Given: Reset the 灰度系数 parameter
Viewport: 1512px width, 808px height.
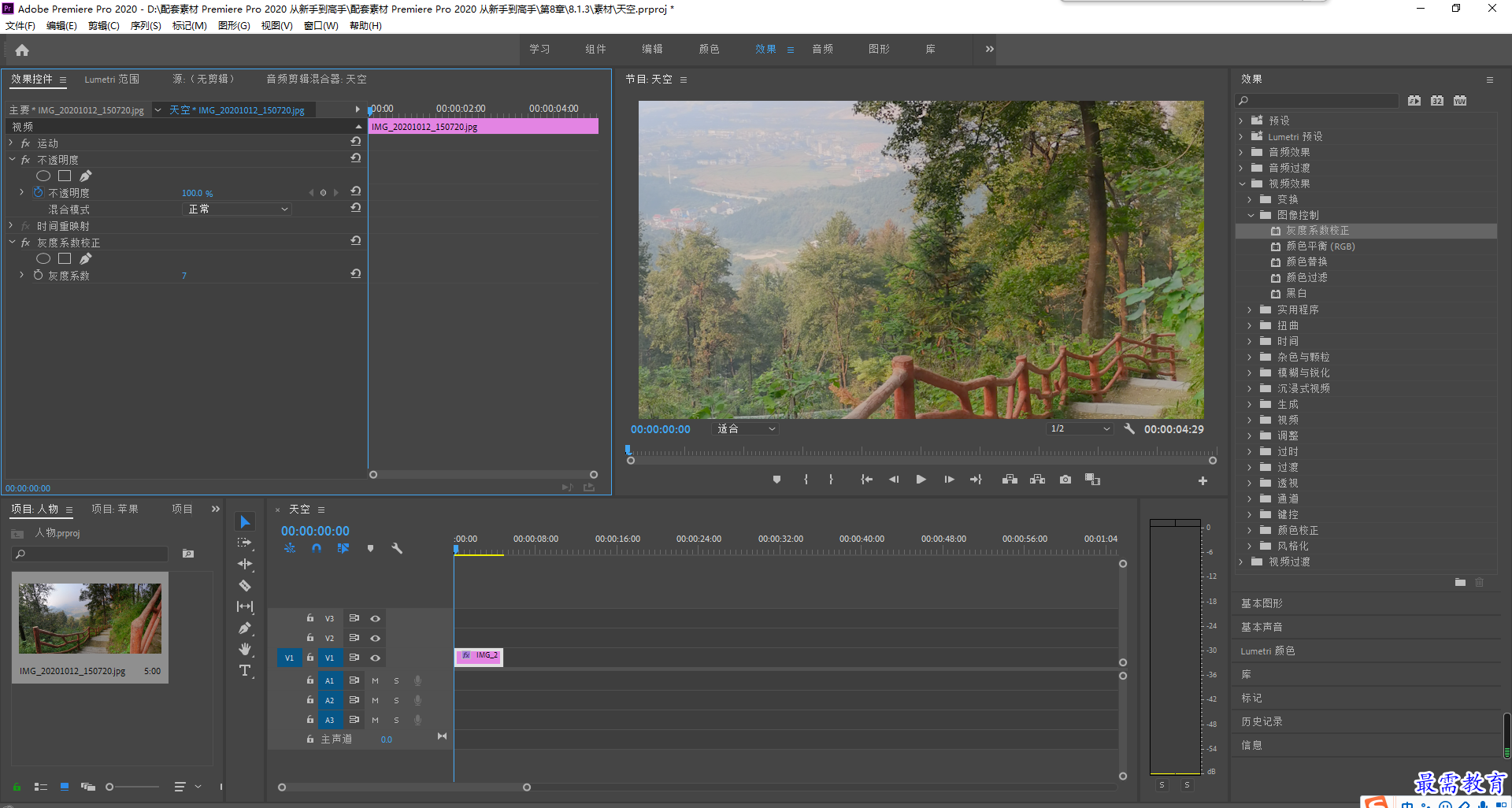Looking at the screenshot, I should pyautogui.click(x=356, y=274).
